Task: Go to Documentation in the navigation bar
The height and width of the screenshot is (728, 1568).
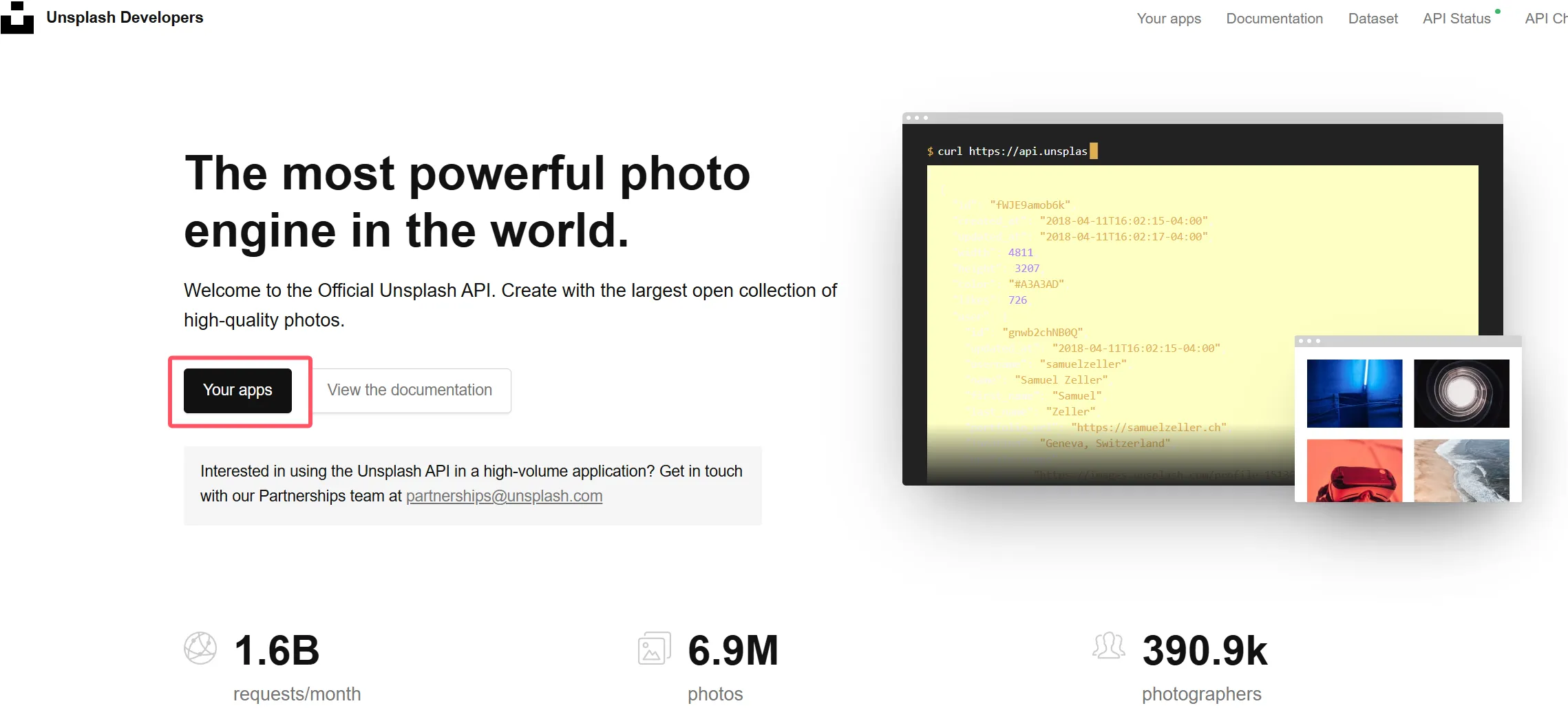Action: (x=1274, y=19)
